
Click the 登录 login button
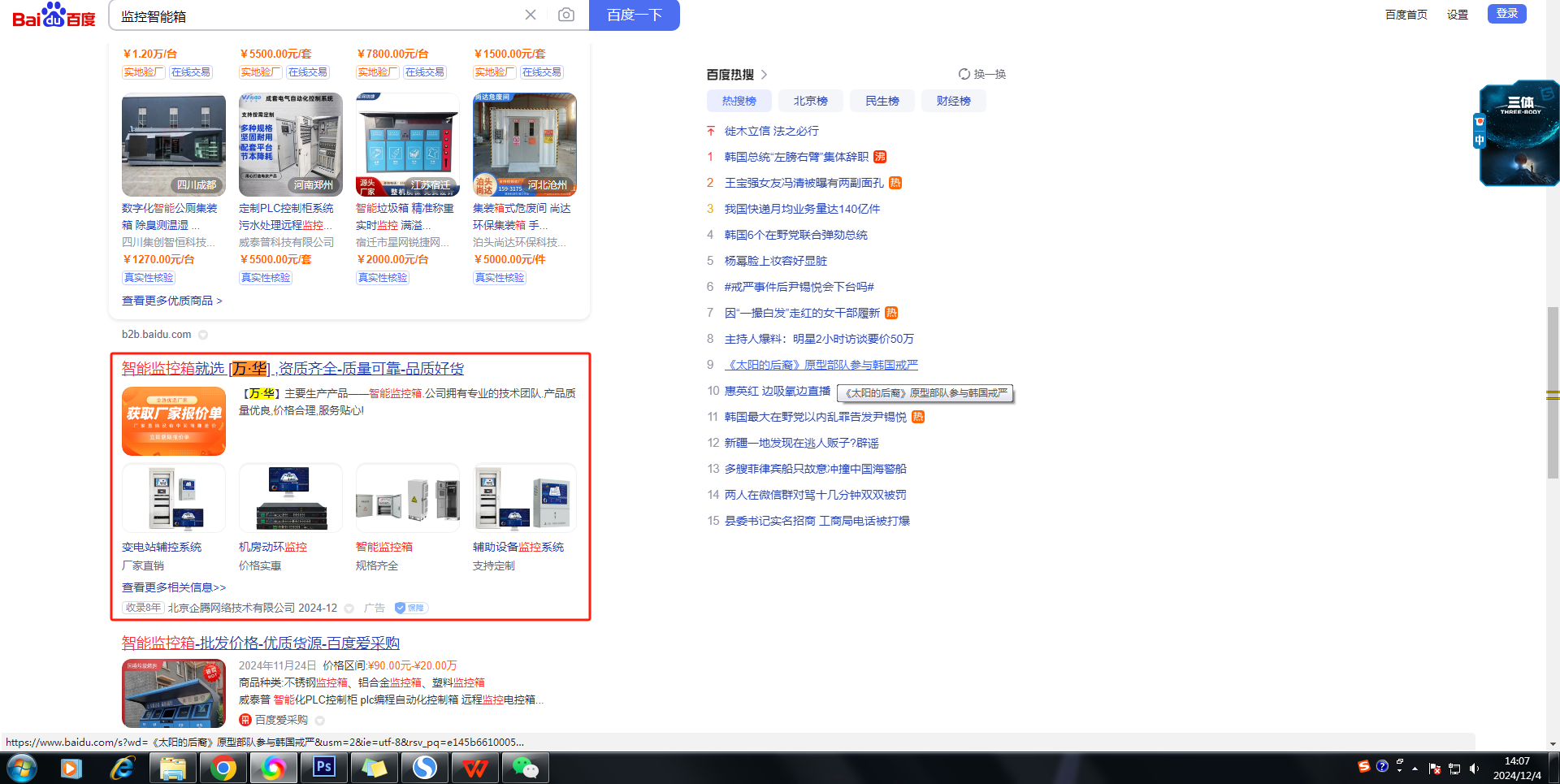[1507, 13]
